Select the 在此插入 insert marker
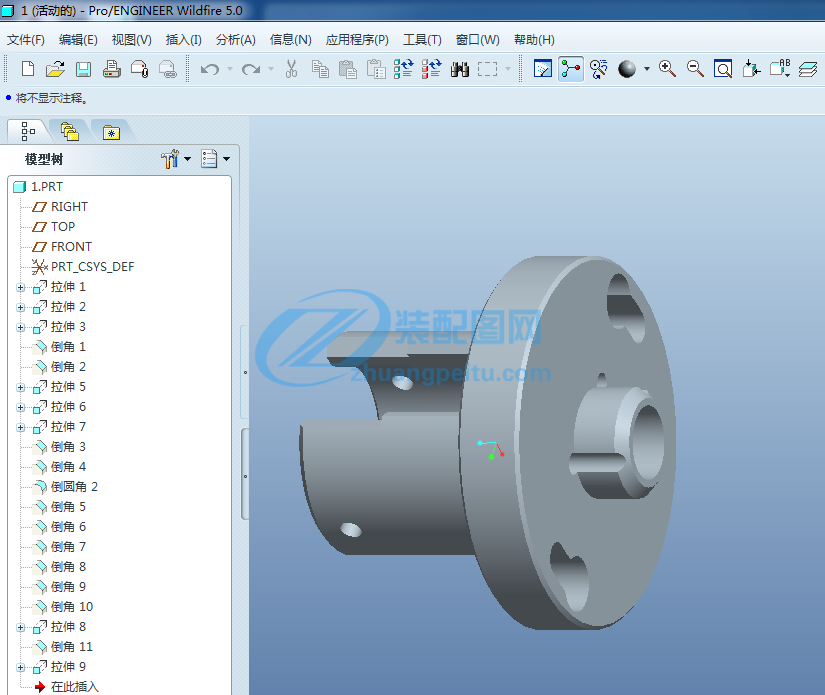 [66, 687]
